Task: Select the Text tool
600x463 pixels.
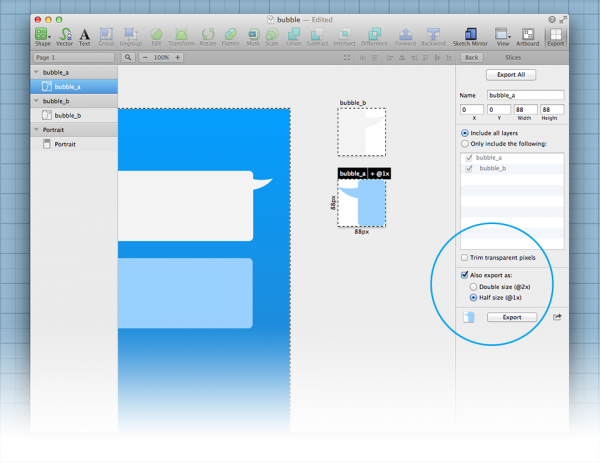Action: click(84, 35)
